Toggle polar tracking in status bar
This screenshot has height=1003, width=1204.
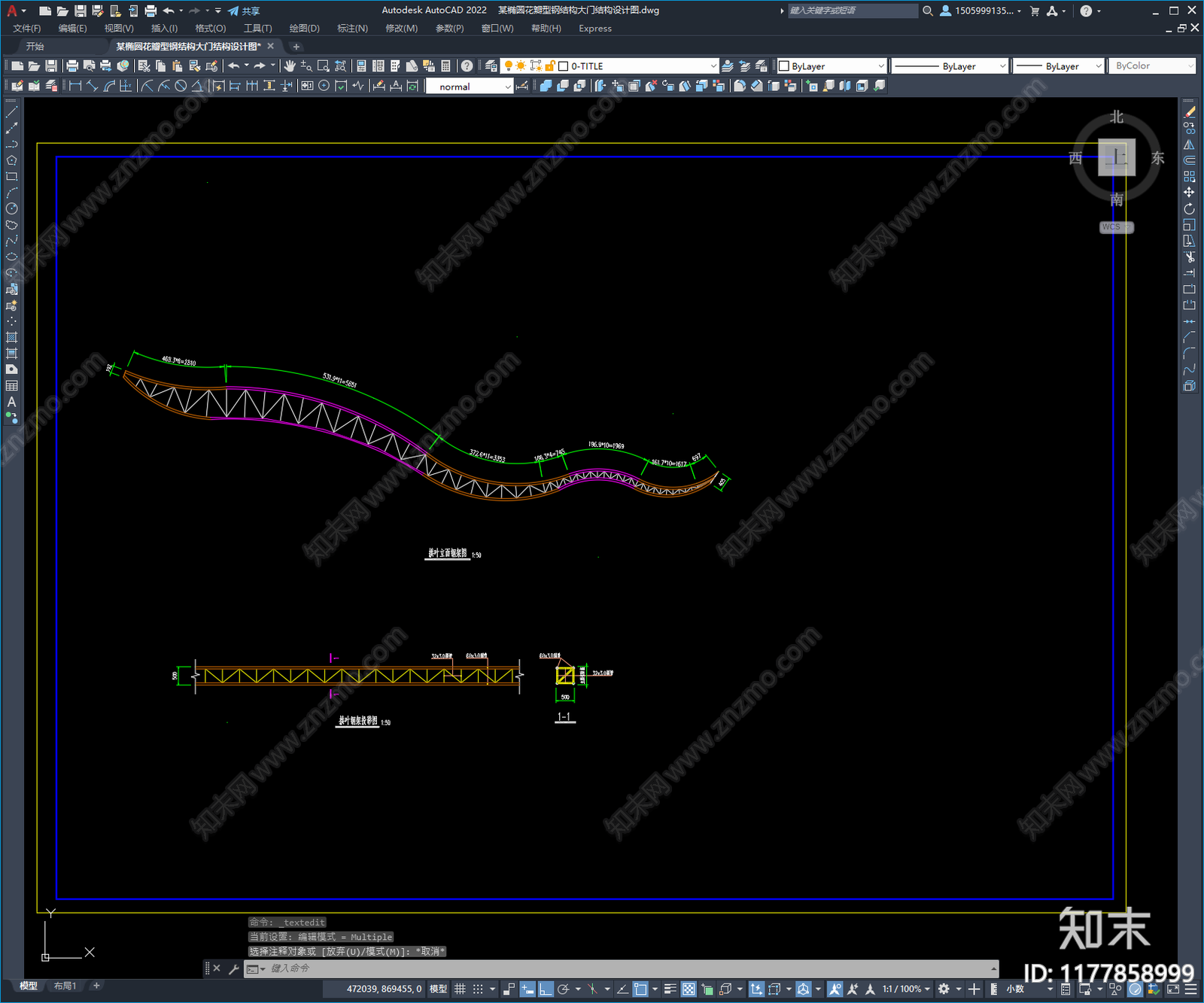(563, 989)
